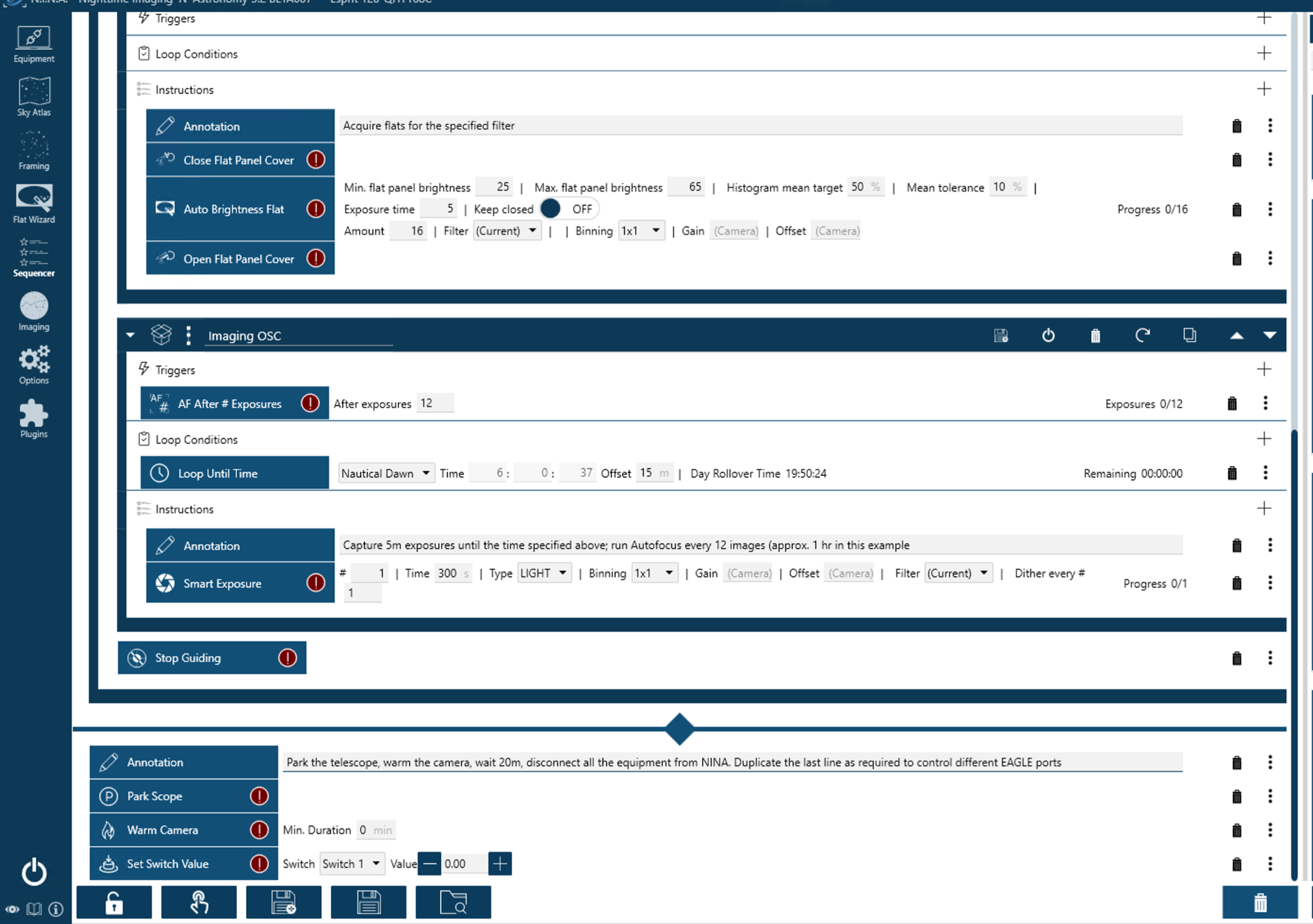
Task: Disable the Imaging OSC container via power icon
Action: pyautogui.click(x=1048, y=335)
